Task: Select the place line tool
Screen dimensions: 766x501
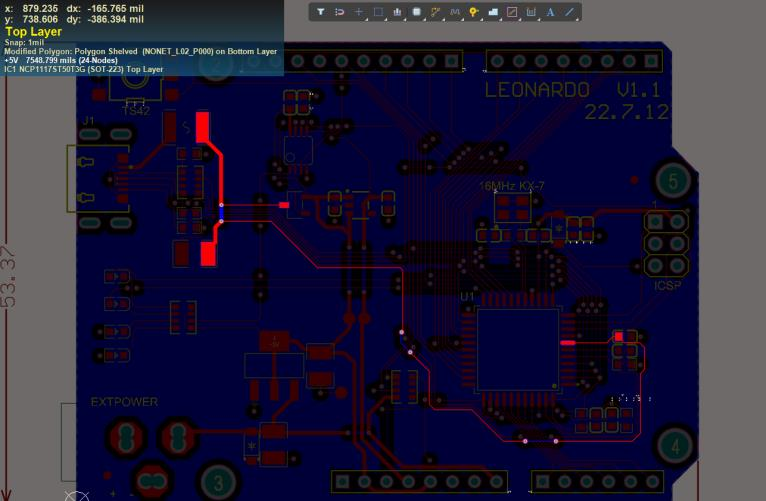Action: coord(570,12)
